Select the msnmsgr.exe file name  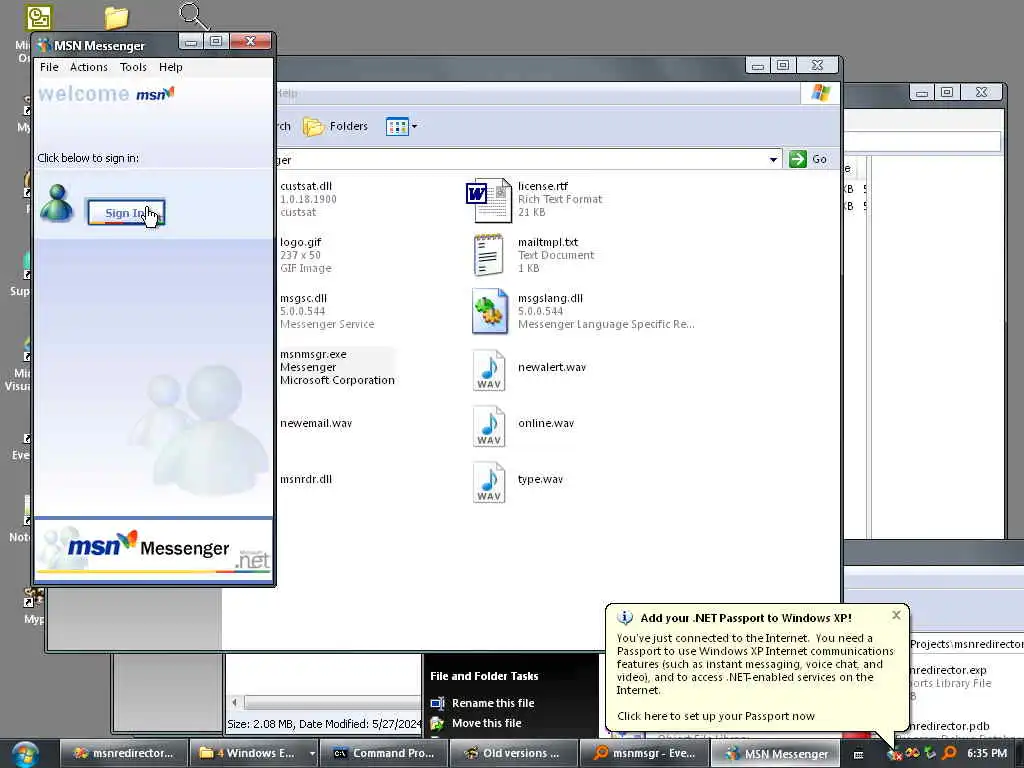(x=313, y=354)
